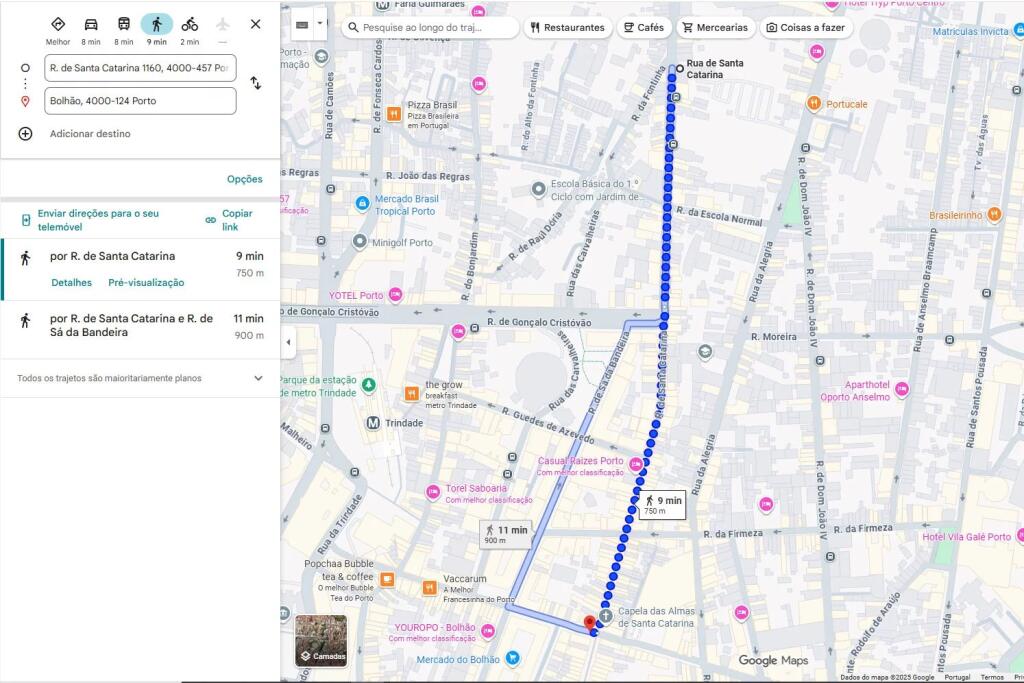Viewport: 1024px width, 683px height.
Task: Select the 11 min route via Sá da Bandeira
Action: [x=140, y=325]
